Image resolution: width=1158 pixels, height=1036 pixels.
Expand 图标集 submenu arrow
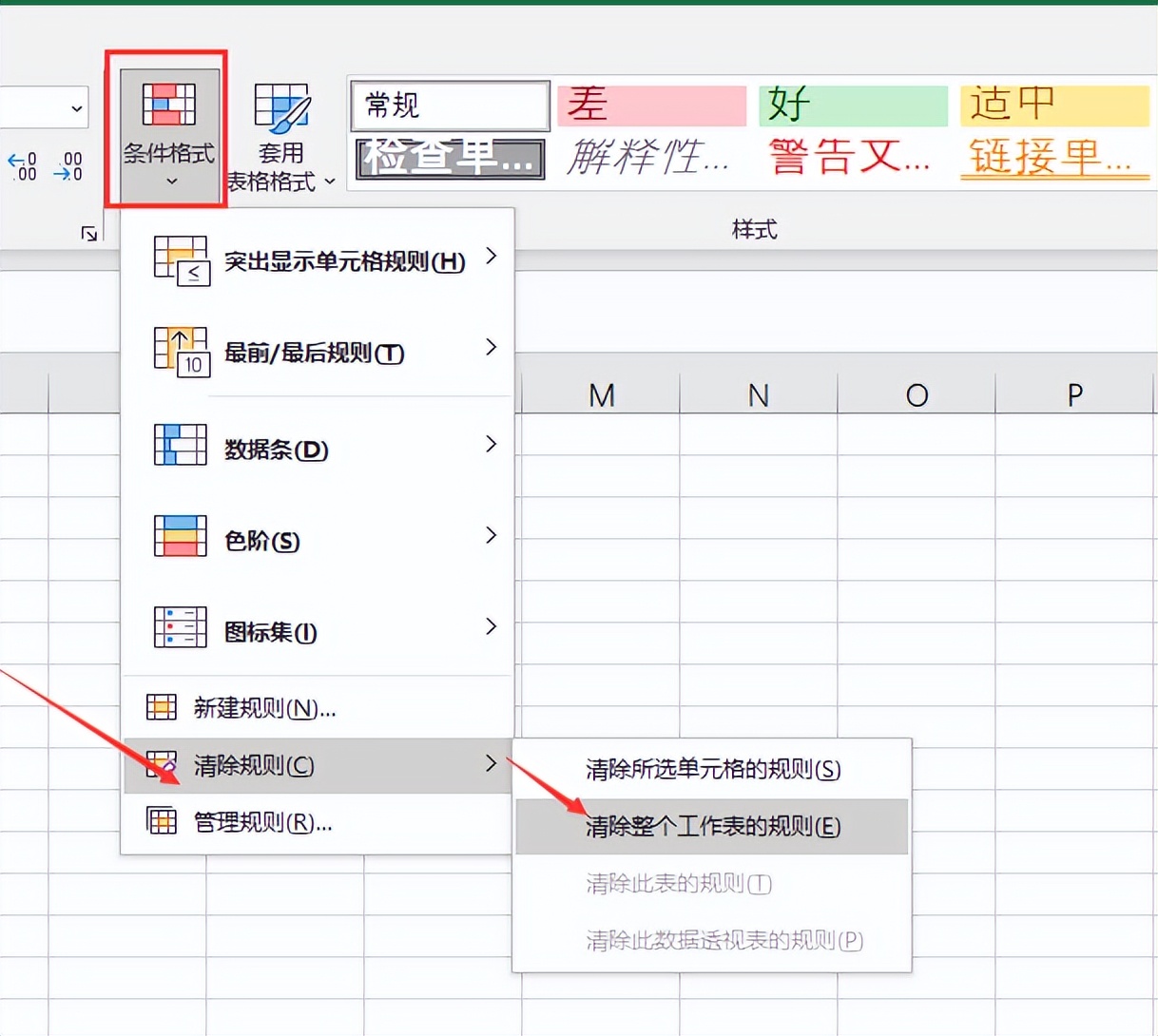[x=491, y=626]
